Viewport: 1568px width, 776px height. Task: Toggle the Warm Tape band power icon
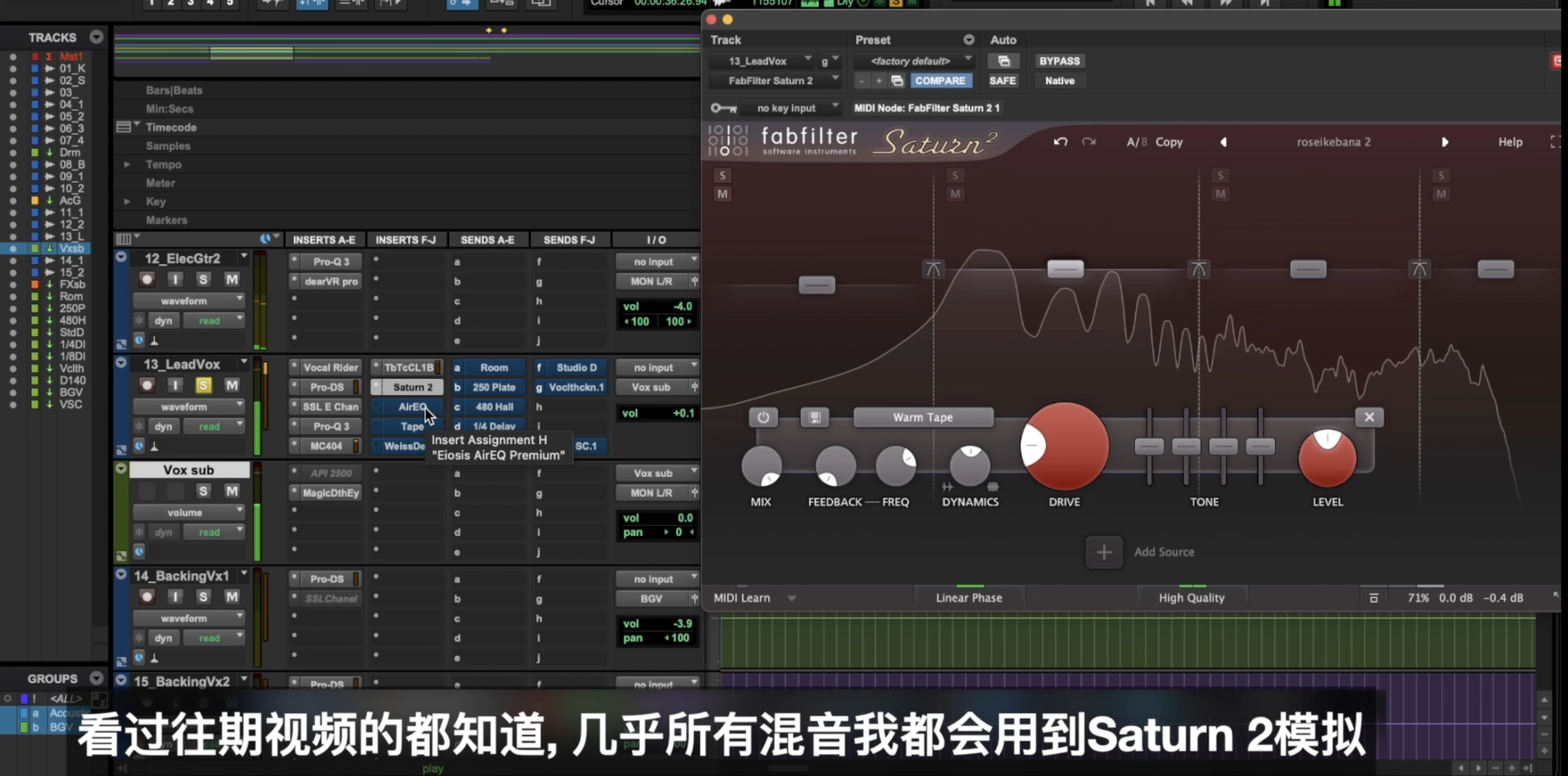coord(763,417)
